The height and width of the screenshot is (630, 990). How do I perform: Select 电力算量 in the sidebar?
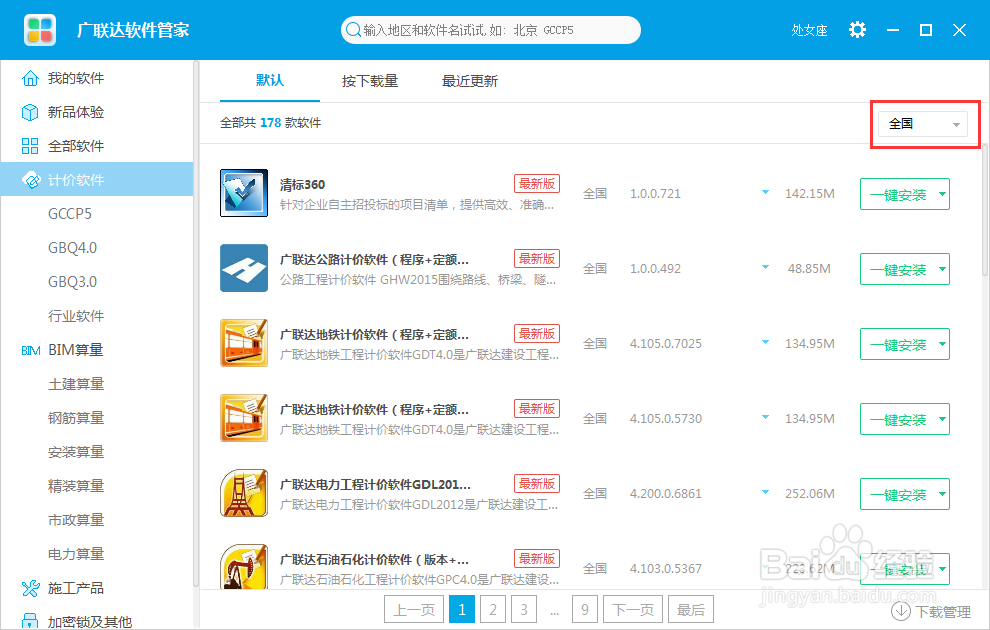coord(76,555)
